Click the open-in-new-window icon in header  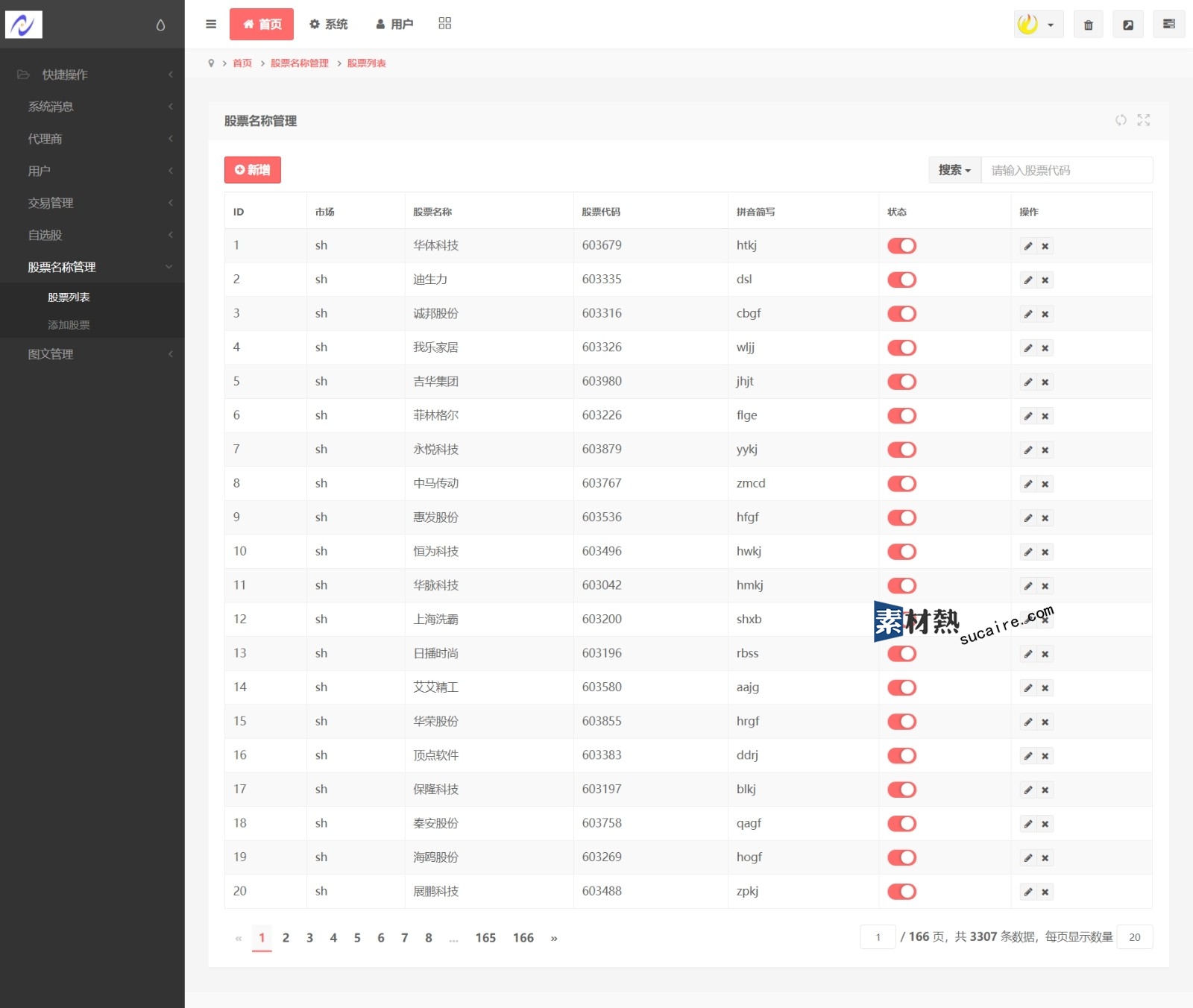[1128, 25]
